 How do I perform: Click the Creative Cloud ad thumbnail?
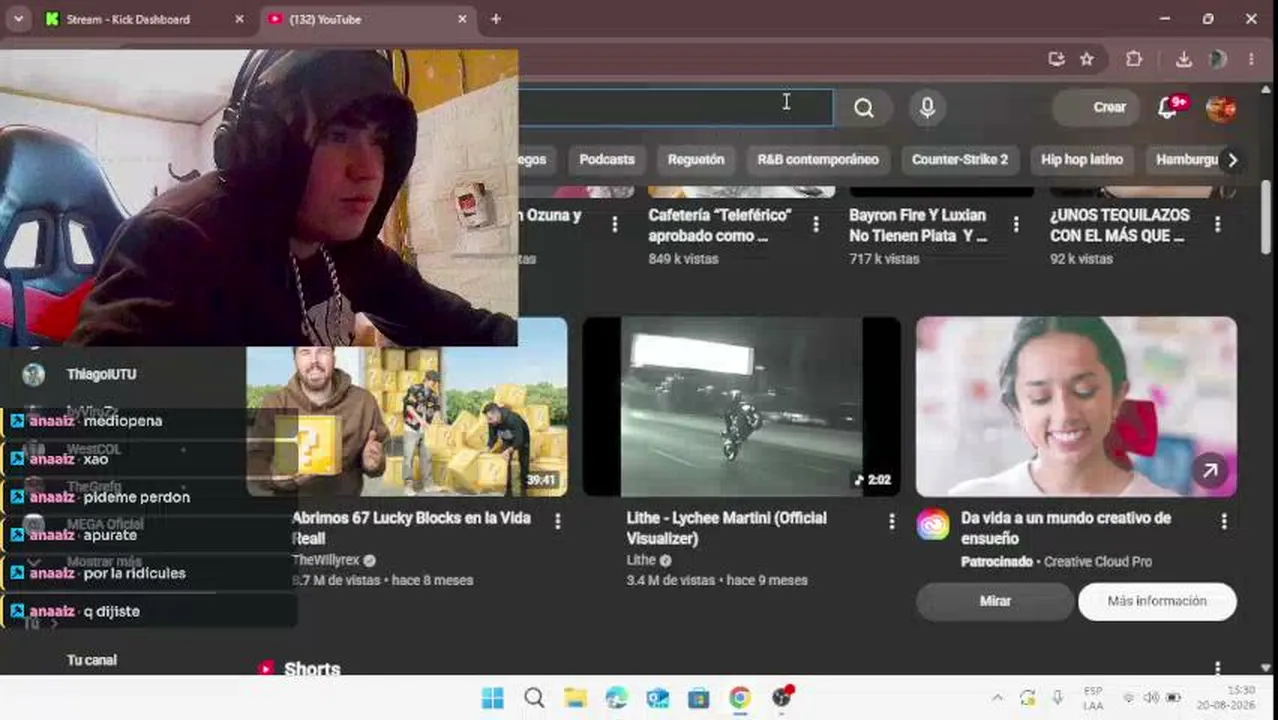(1076, 407)
